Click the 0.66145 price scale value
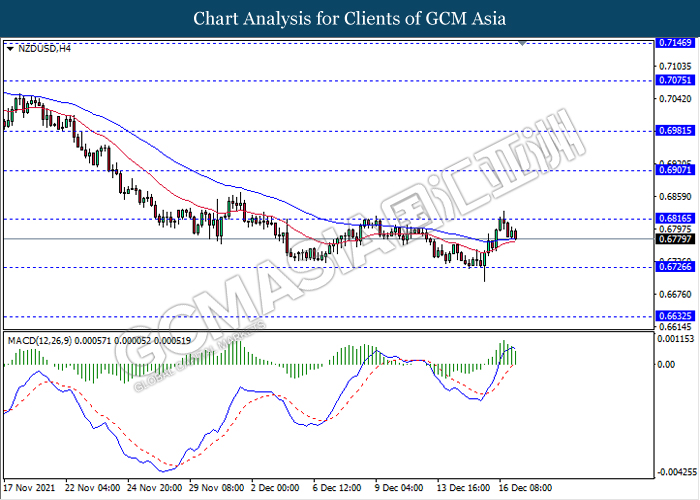The width and height of the screenshot is (700, 500). coord(675,326)
